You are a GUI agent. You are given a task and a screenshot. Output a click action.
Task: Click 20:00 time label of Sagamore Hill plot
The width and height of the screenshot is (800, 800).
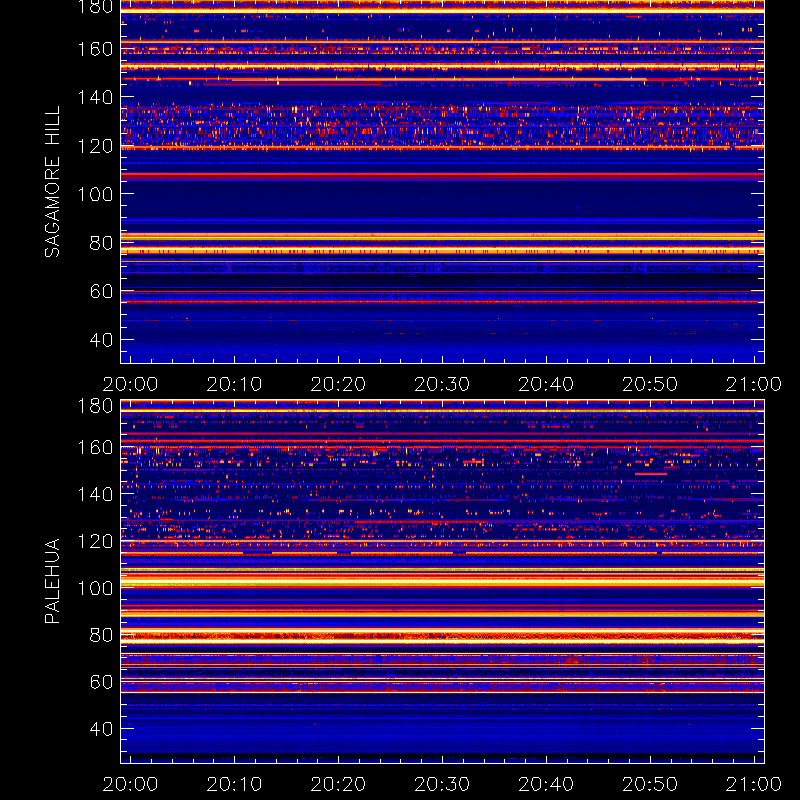pyautogui.click(x=130, y=384)
